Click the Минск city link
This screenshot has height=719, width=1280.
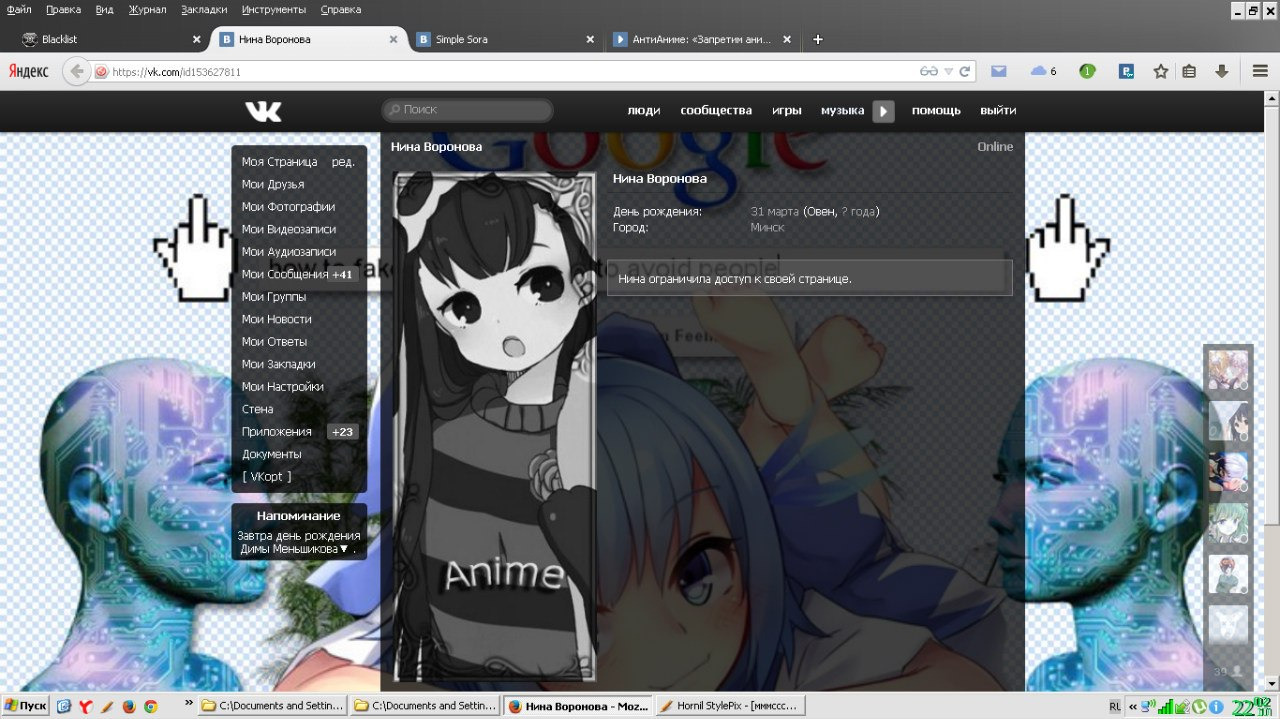(768, 227)
